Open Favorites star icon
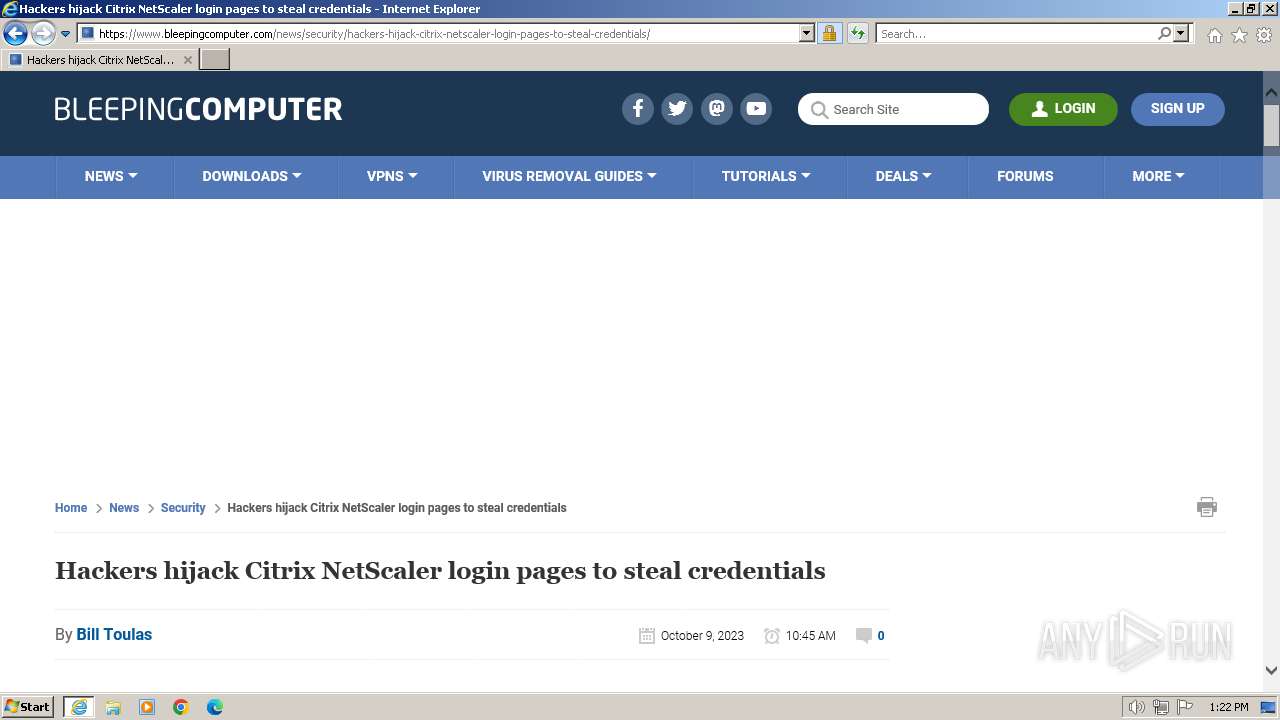The image size is (1280, 720). click(x=1239, y=35)
